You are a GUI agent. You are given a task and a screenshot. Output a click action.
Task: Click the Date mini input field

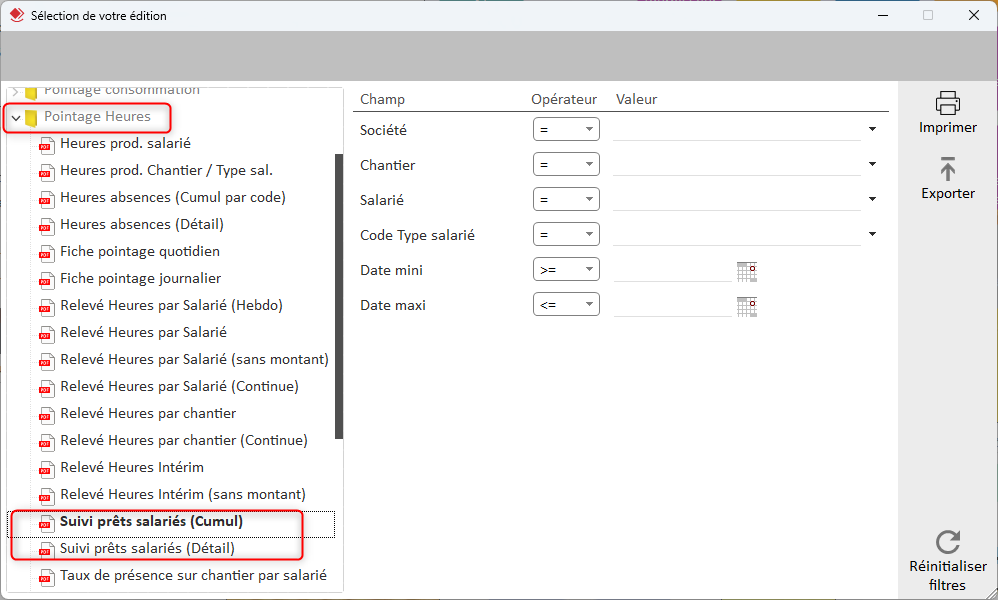pos(672,271)
